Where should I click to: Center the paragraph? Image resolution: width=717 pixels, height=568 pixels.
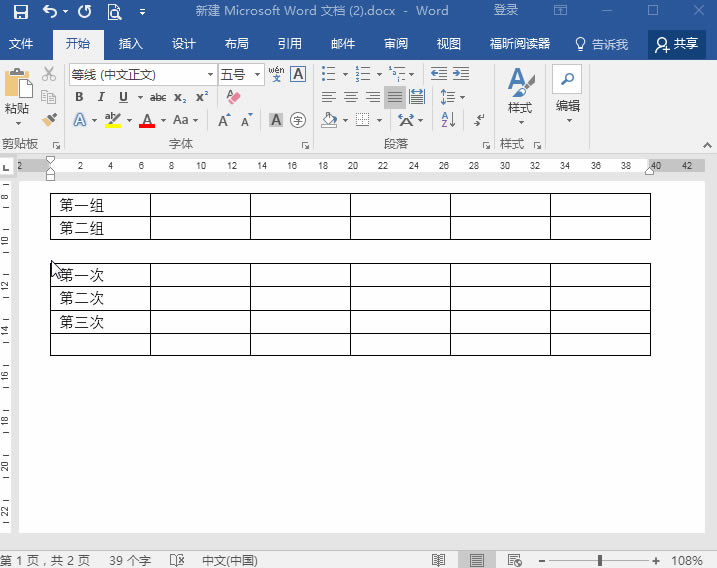click(x=351, y=97)
